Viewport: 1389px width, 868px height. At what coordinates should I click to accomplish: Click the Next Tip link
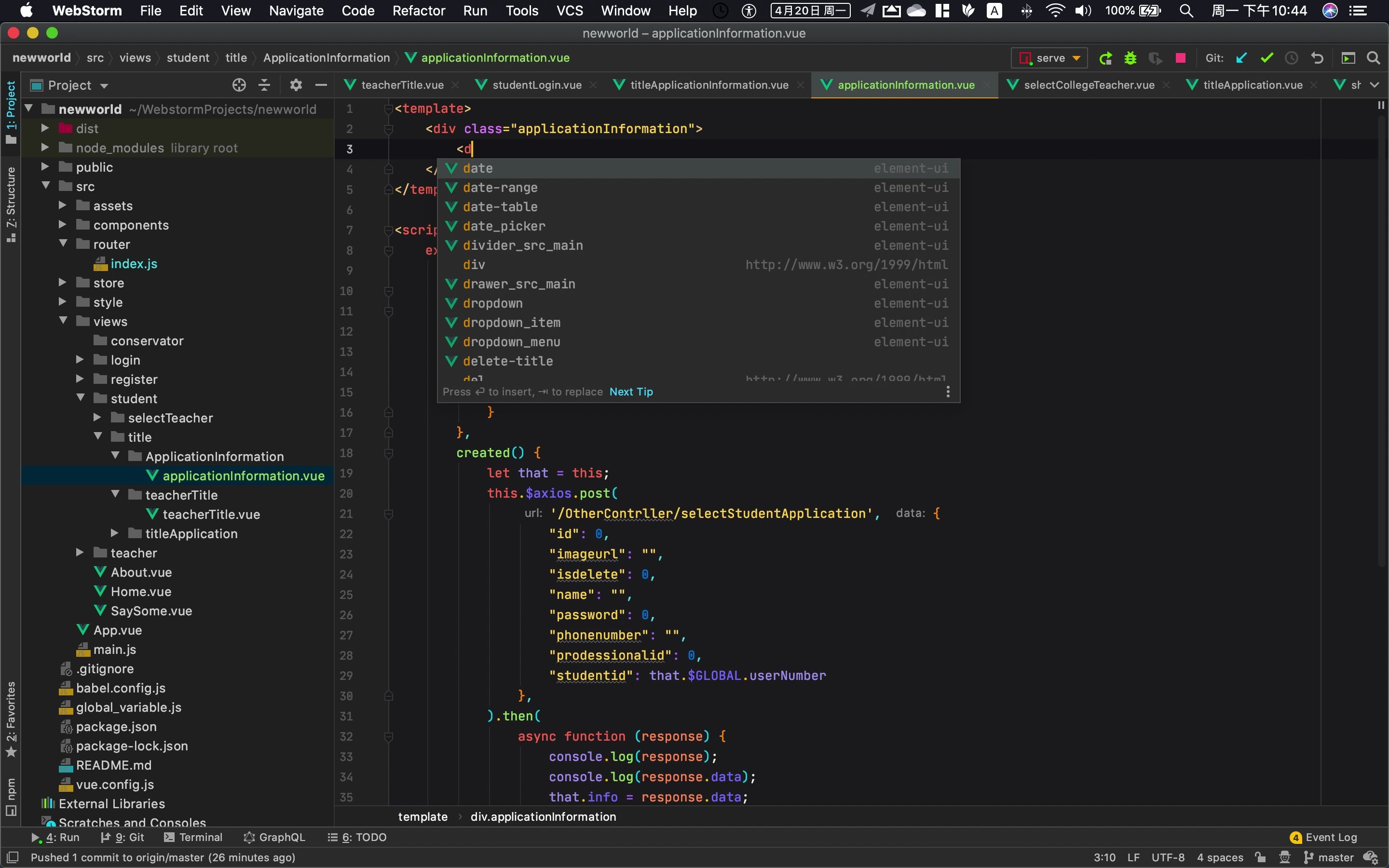(631, 392)
